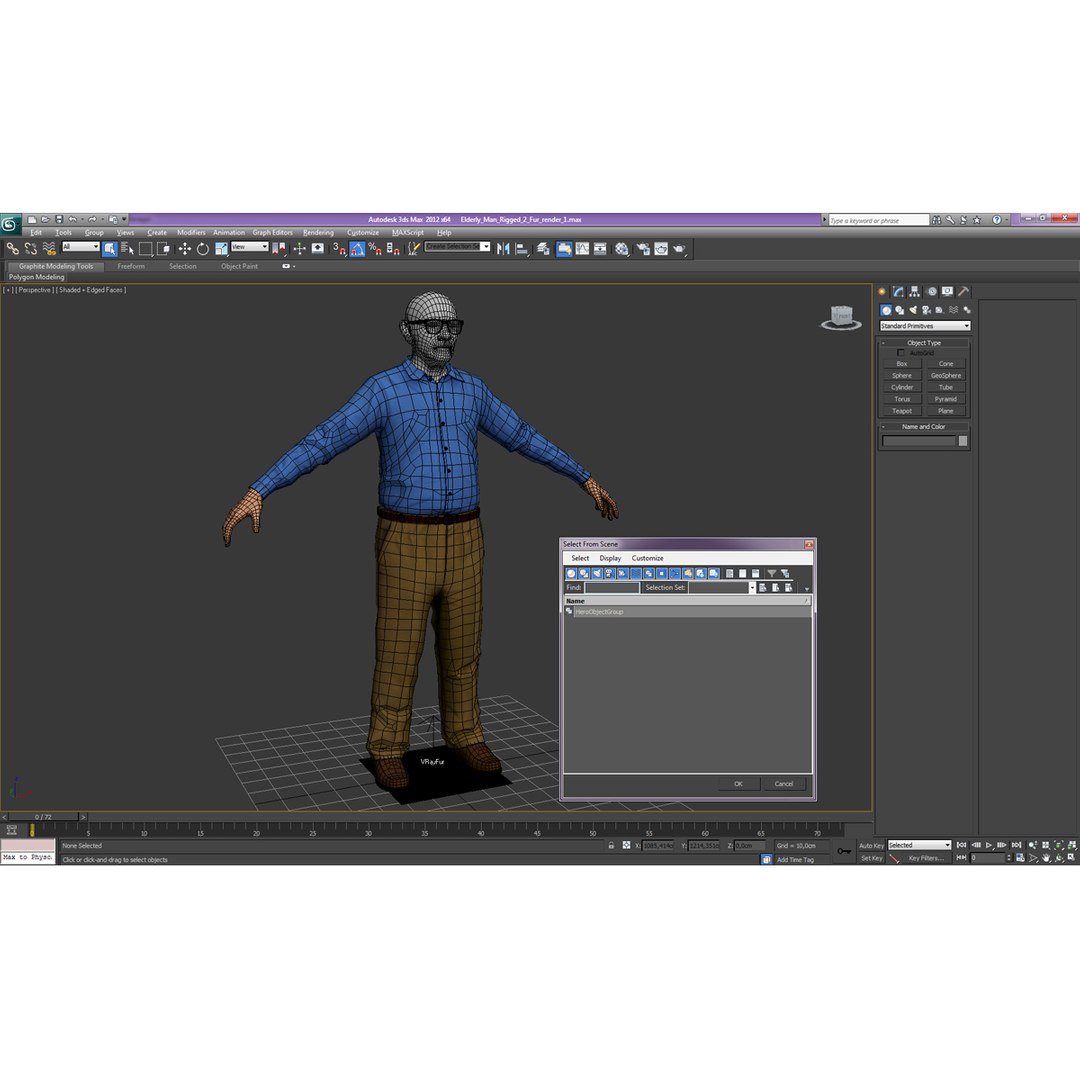1080x1080 pixels.
Task: Activate the Select and Scale tool
Action: [220, 249]
